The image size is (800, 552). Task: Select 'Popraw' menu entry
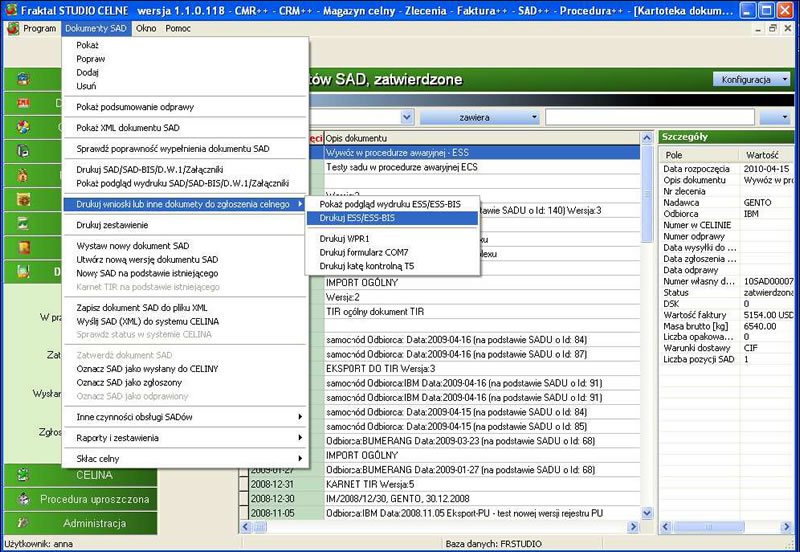(x=185, y=59)
